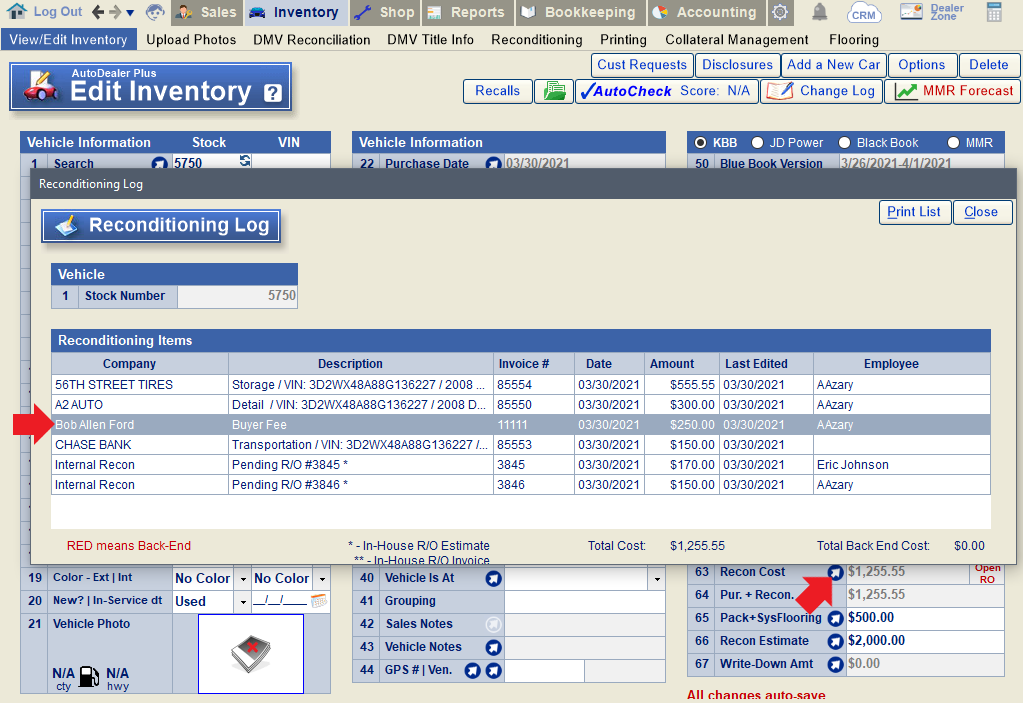Viewport: 1023px width, 703px height.
Task: Click the arrow icon beside Vehicle Notes
Action: [x=492, y=647]
